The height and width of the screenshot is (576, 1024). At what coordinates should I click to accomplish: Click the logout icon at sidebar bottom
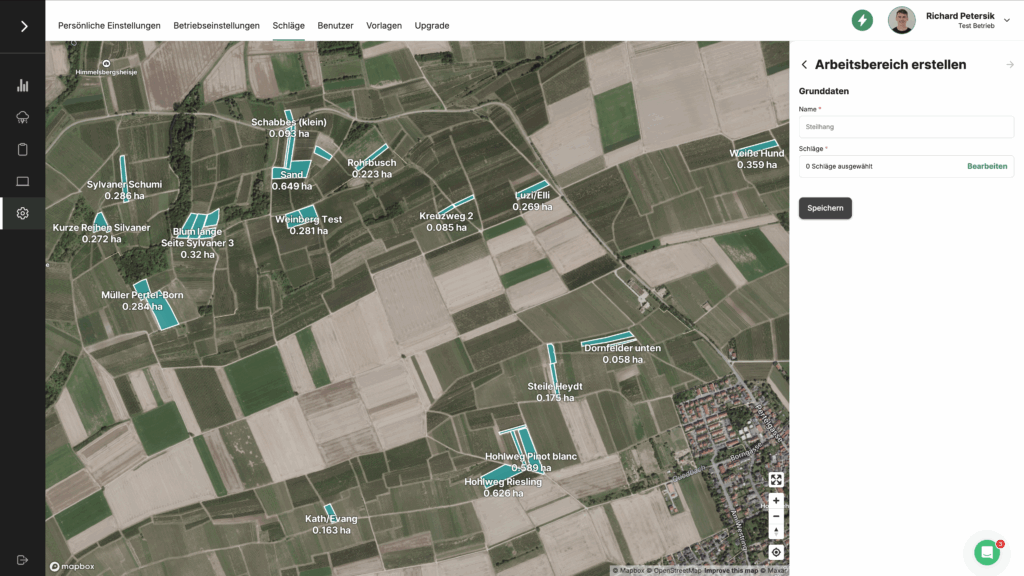coord(23,559)
